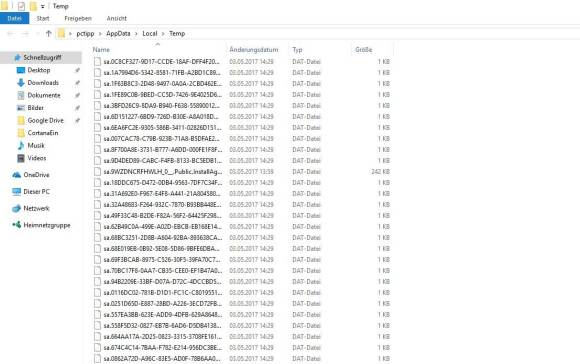Viewport: 580px width, 364px height.
Task: Click the Google Drive folder icon
Action: coord(21,120)
